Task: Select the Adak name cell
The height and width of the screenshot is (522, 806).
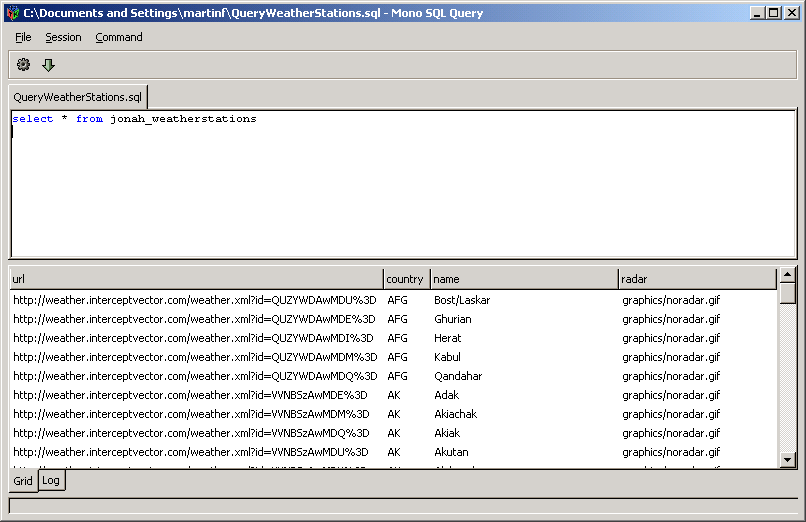Action: tap(447, 395)
